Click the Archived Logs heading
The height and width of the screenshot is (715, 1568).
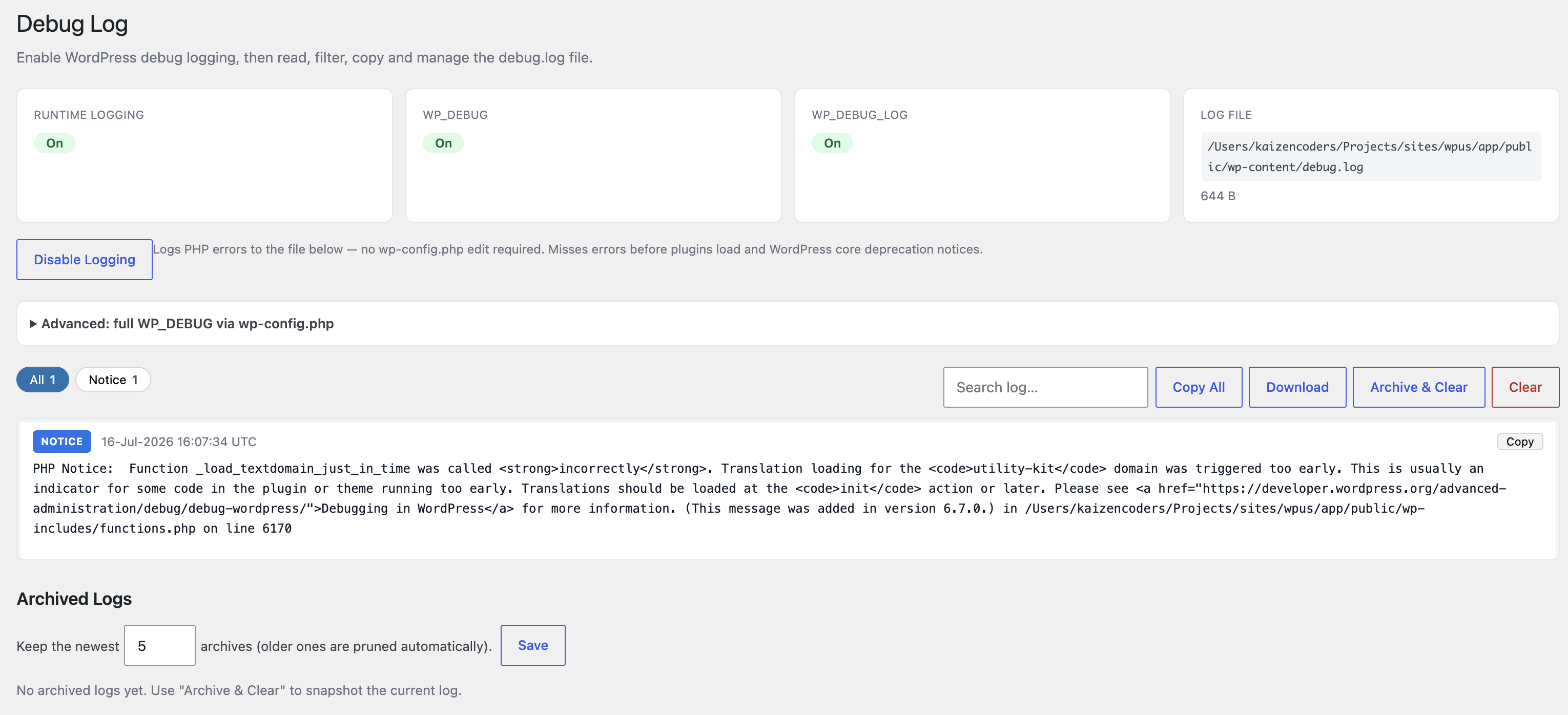tap(74, 599)
